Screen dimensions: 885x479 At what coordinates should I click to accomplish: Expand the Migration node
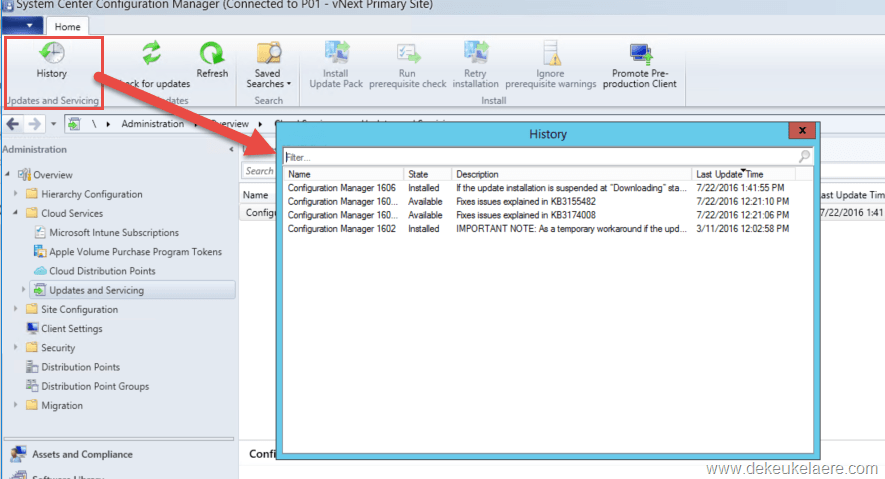click(x=15, y=405)
